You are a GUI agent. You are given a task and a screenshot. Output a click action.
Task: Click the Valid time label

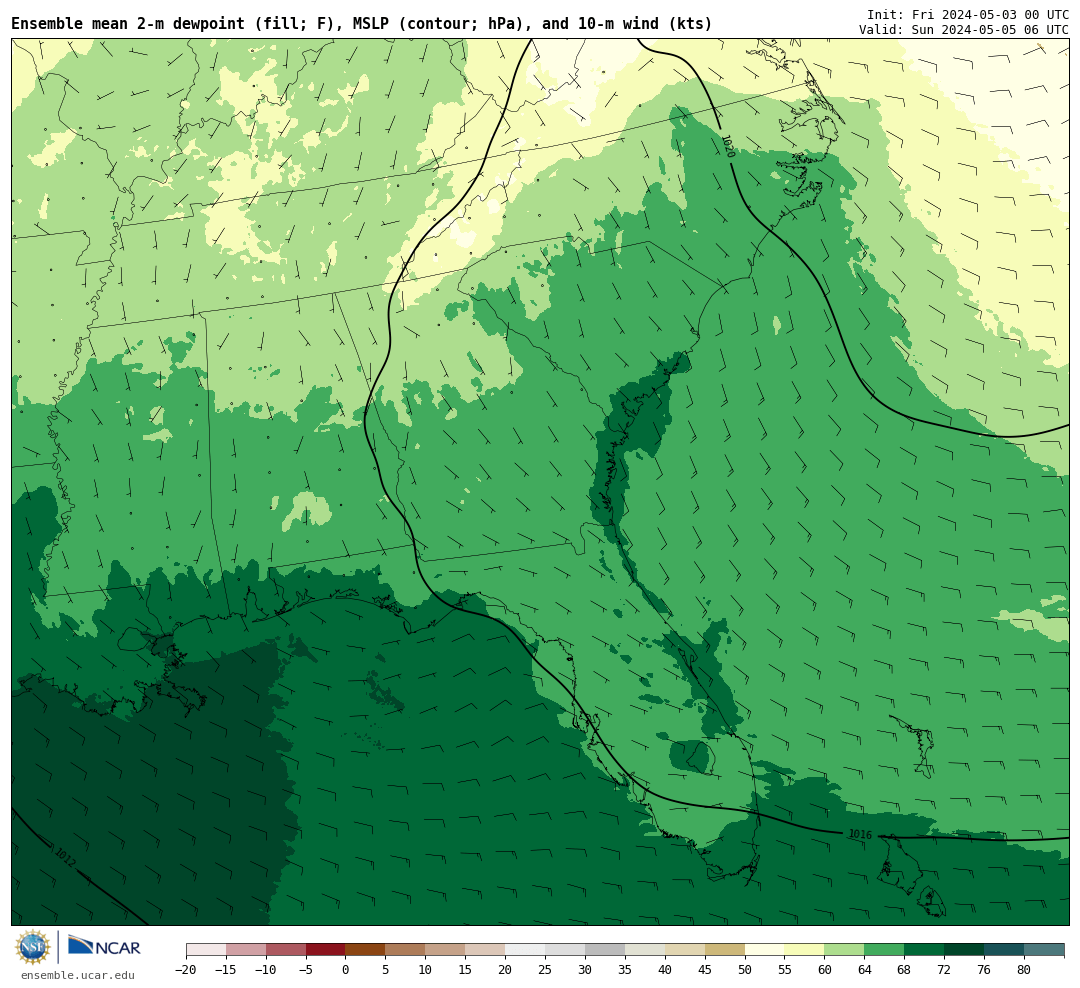(964, 30)
